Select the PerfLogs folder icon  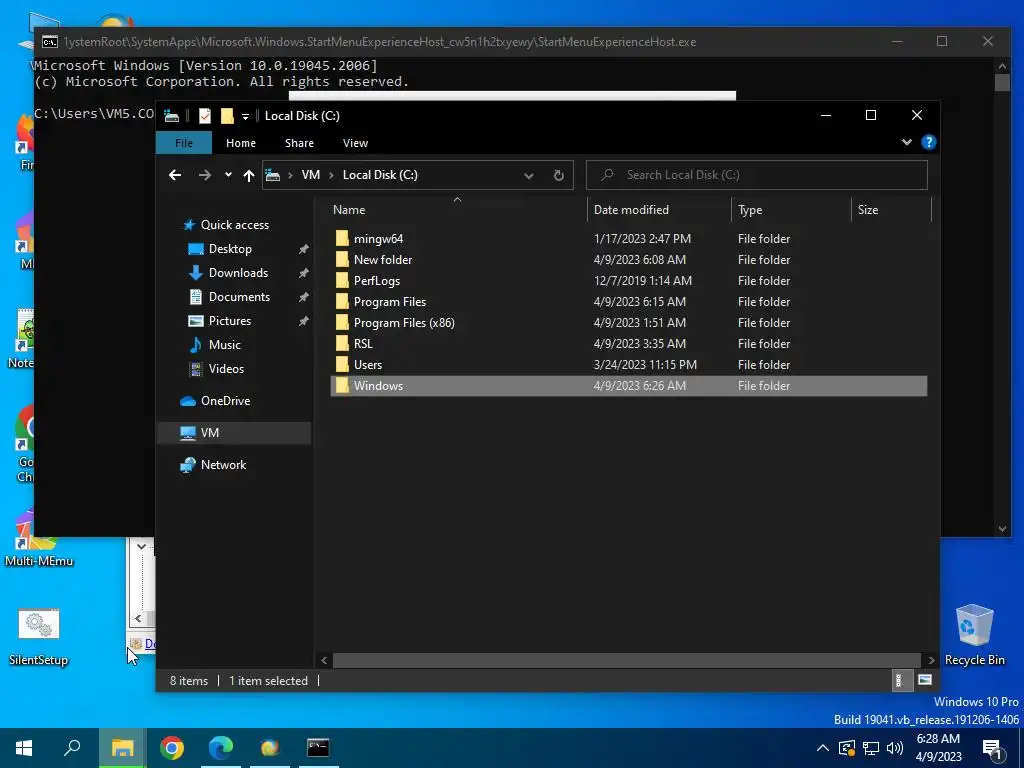342,280
